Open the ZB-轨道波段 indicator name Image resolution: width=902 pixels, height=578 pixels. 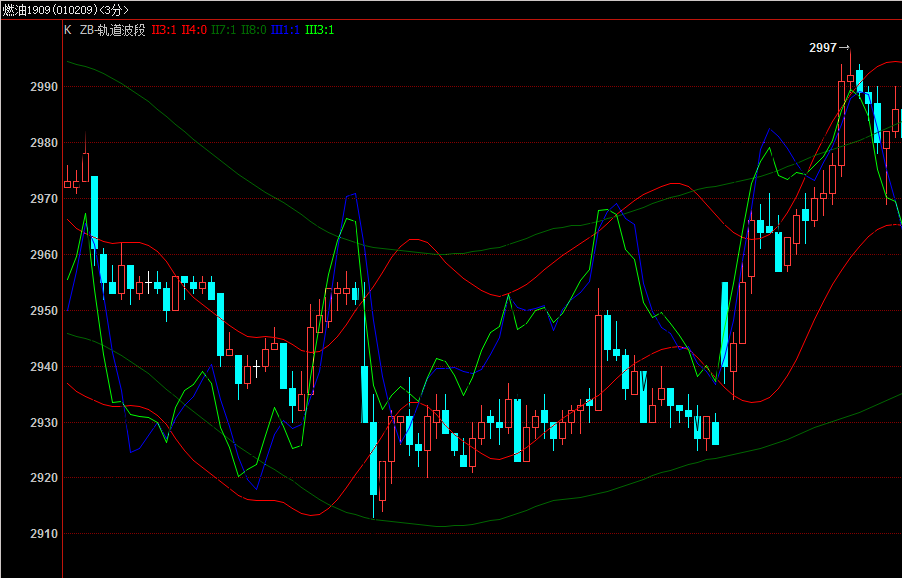click(x=112, y=30)
